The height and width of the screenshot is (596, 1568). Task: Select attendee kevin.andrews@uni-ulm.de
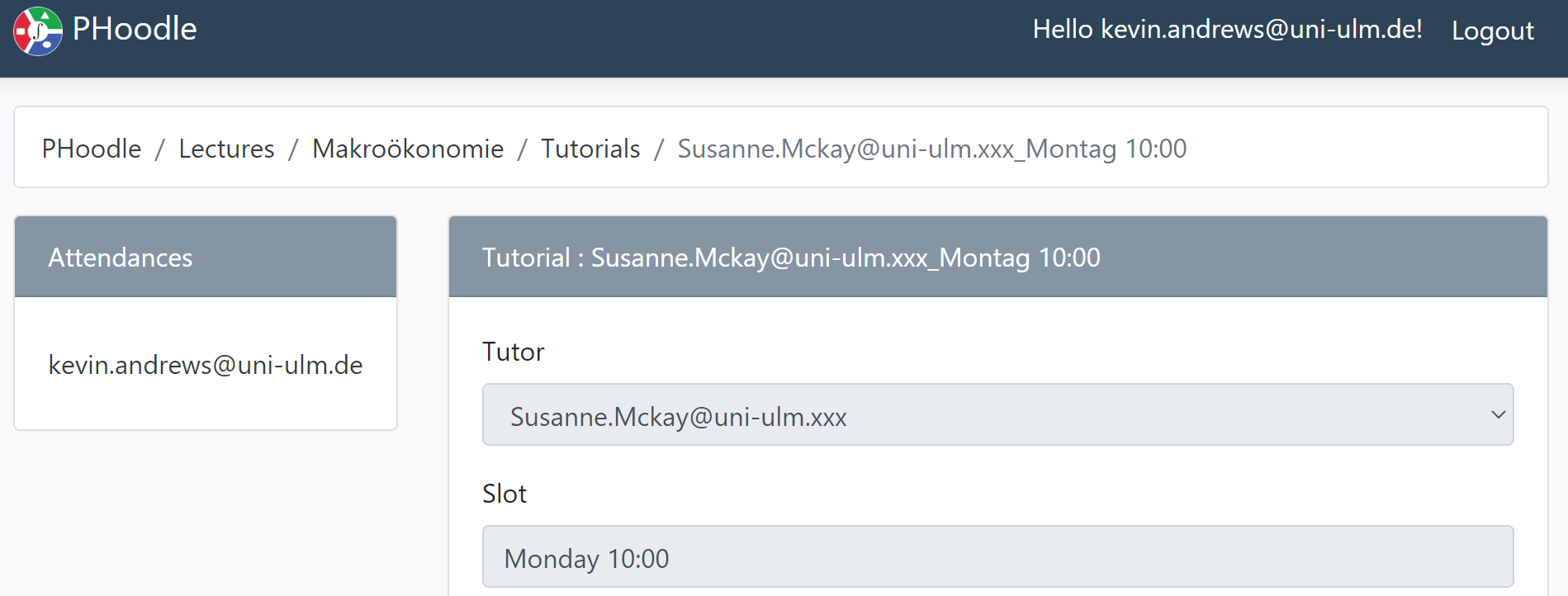point(206,365)
